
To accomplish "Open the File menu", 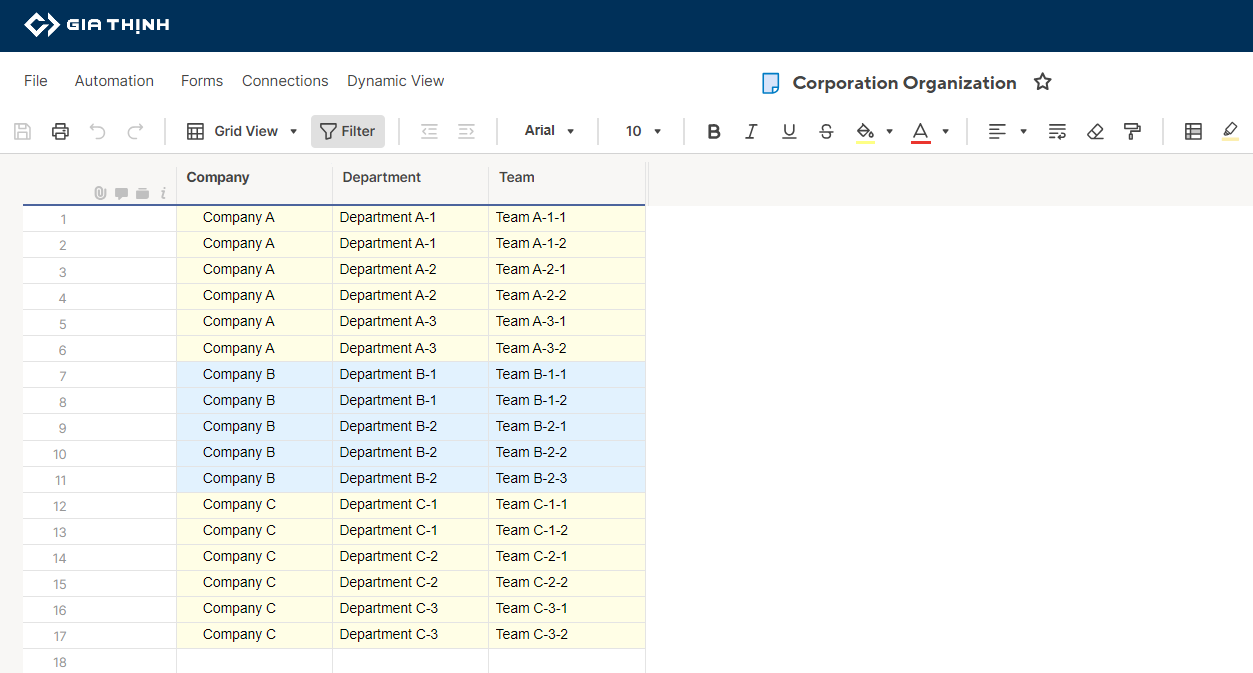I will (x=36, y=81).
